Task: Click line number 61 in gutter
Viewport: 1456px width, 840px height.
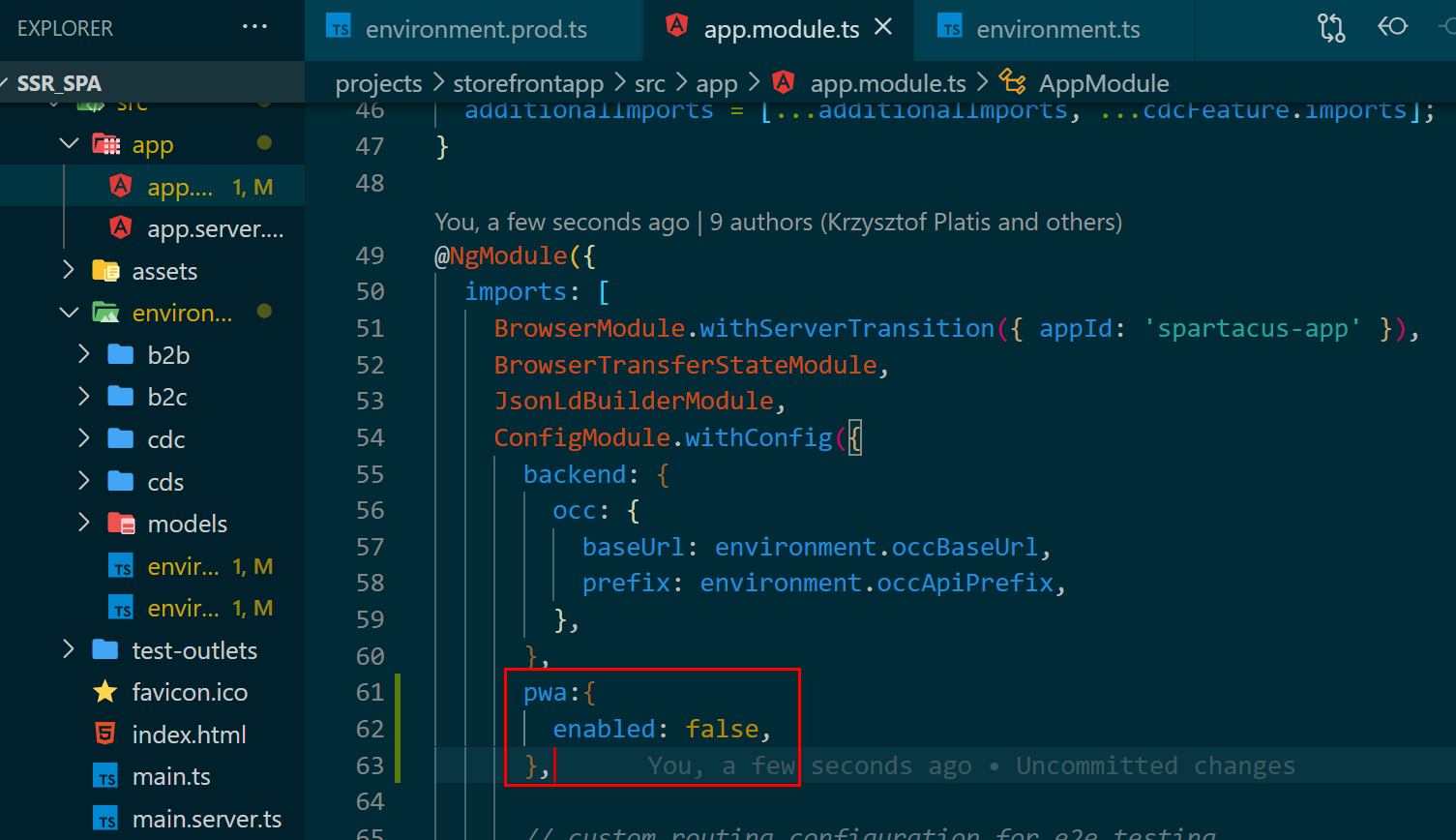Action: point(370,692)
